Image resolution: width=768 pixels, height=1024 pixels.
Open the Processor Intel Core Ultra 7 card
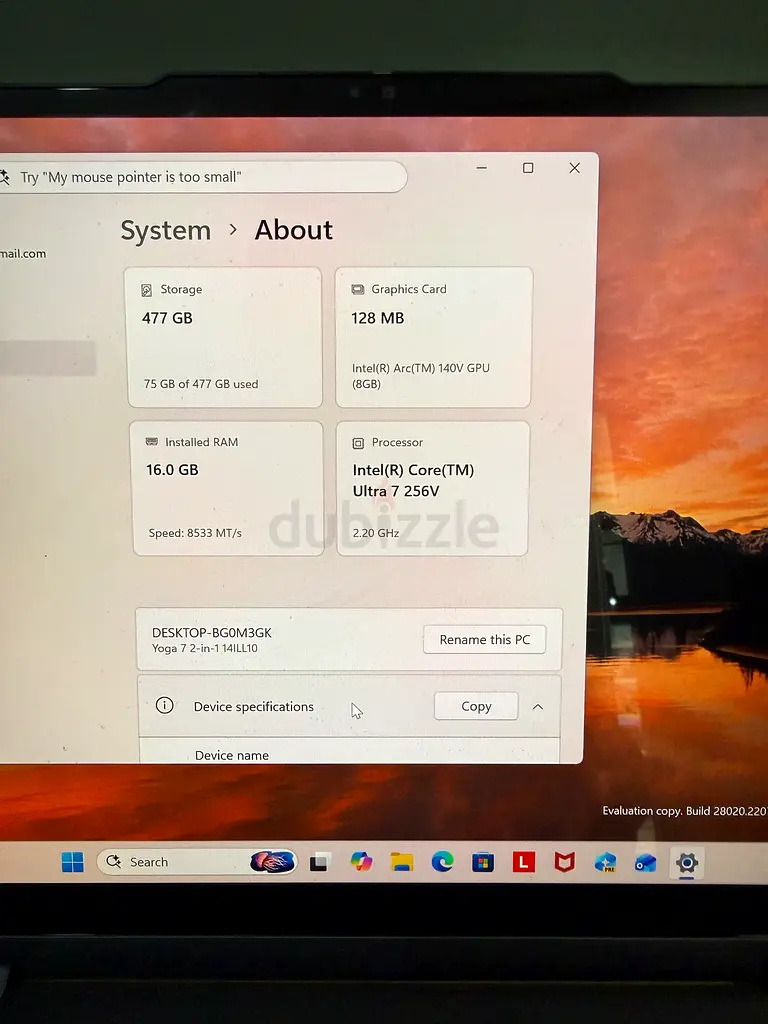(432, 488)
